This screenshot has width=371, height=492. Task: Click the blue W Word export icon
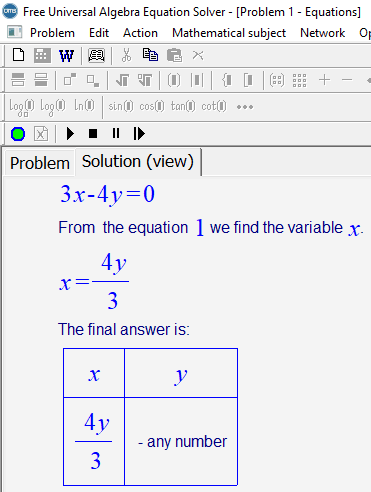[66, 55]
